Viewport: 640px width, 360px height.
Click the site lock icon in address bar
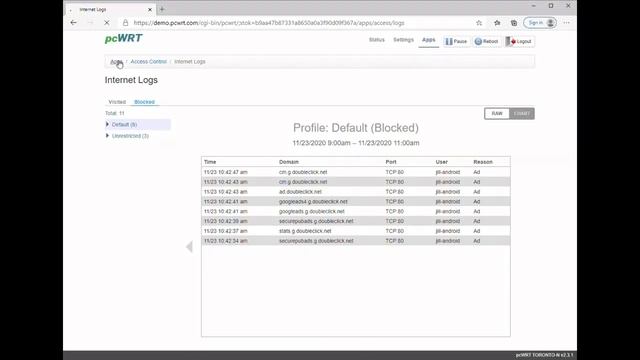(125, 23)
